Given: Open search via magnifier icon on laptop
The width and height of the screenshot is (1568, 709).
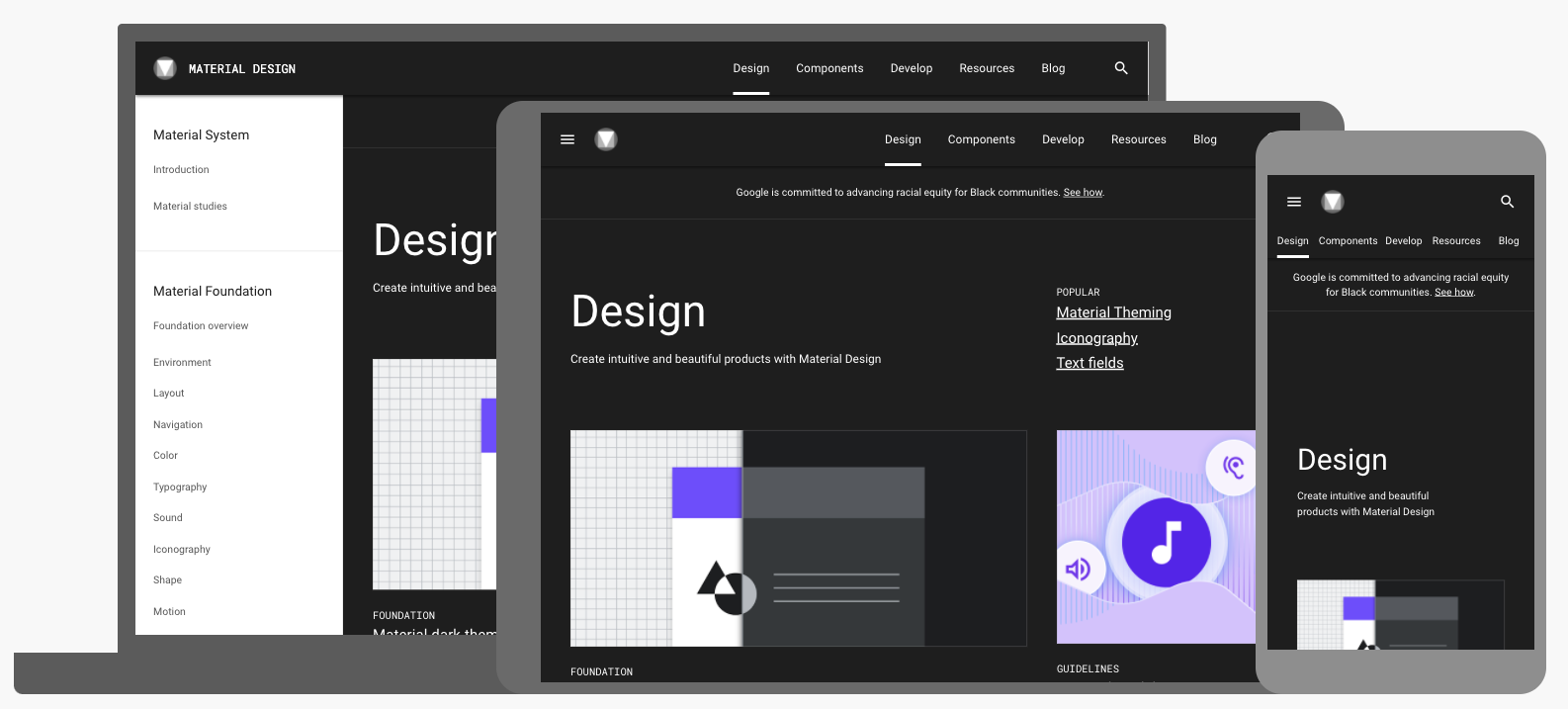Looking at the screenshot, I should click(1121, 68).
